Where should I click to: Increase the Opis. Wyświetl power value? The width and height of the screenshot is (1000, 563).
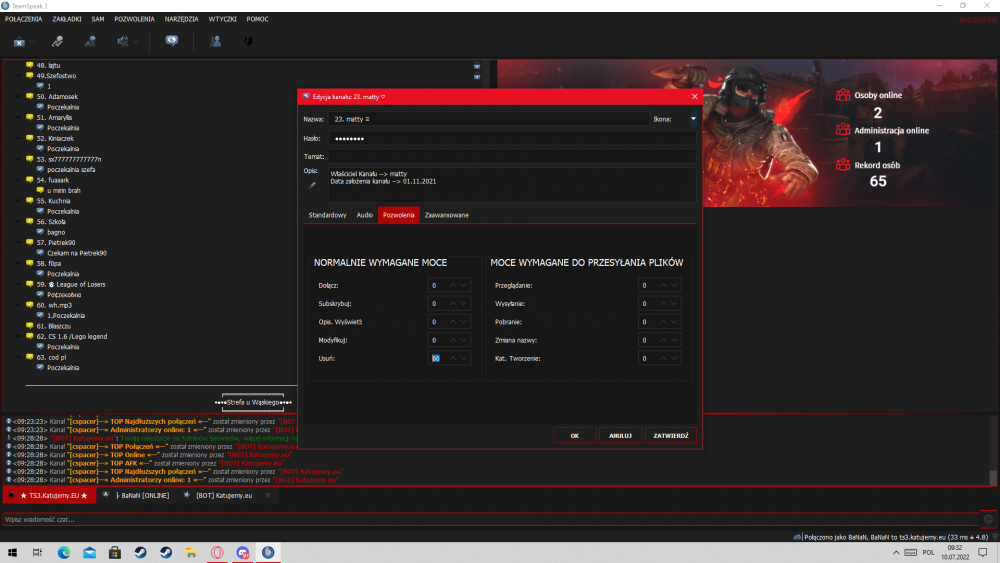tap(453, 322)
